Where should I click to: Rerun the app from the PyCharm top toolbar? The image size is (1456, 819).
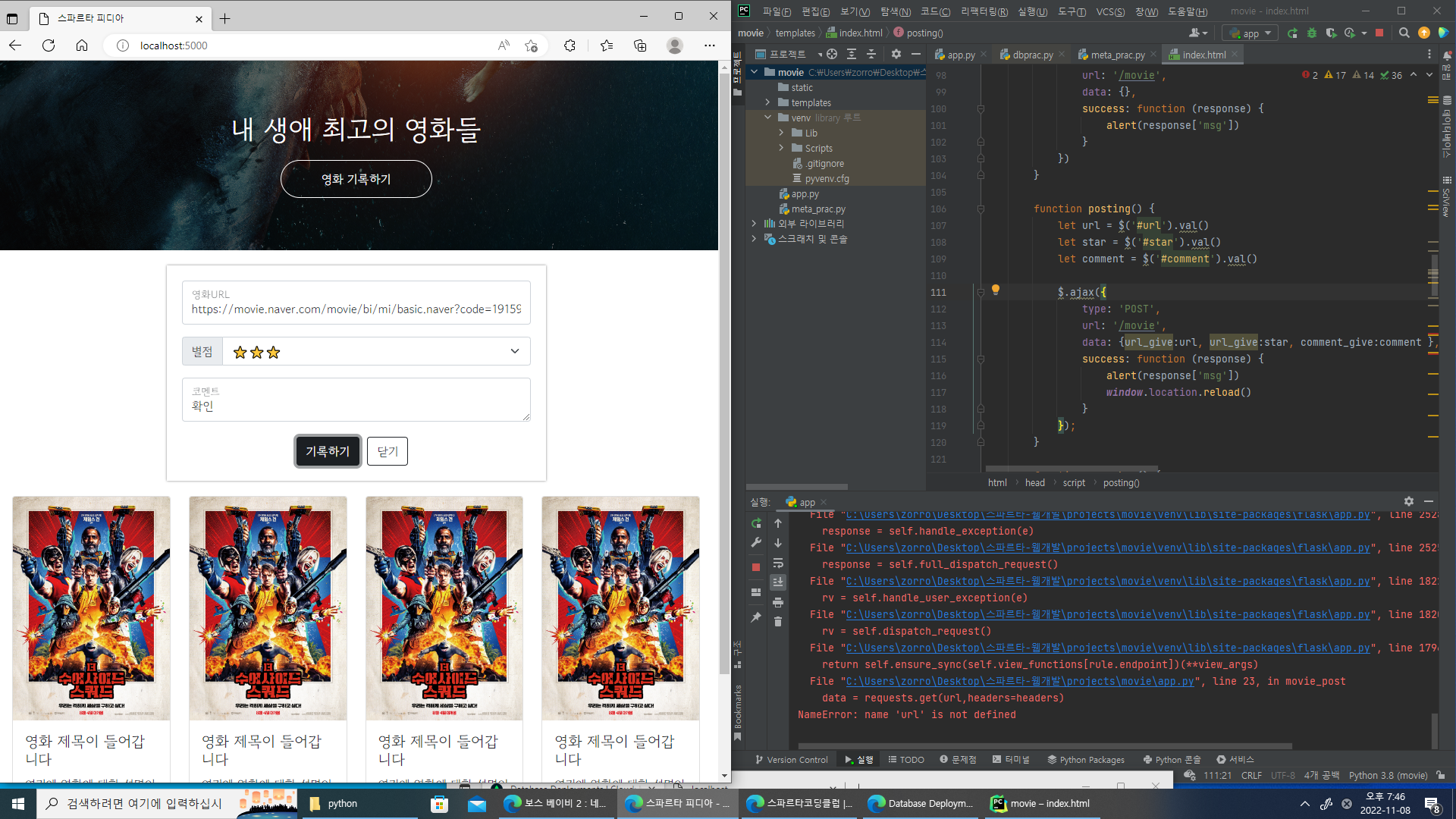(1292, 33)
